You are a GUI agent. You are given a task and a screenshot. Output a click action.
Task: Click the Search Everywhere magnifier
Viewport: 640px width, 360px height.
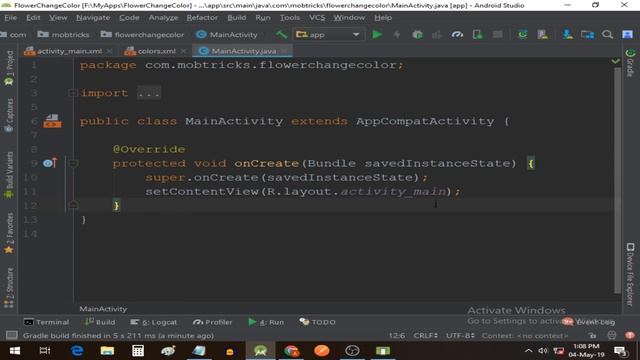click(607, 35)
